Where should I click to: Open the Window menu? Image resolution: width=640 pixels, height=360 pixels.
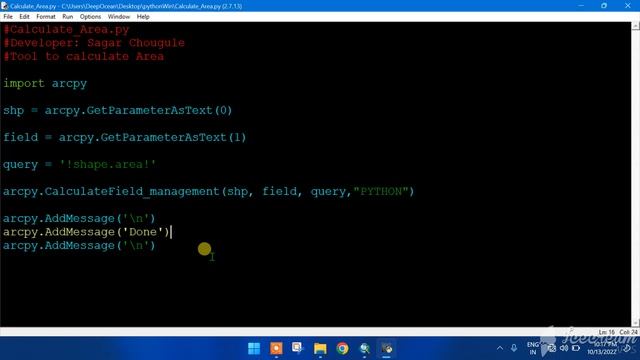coord(119,17)
